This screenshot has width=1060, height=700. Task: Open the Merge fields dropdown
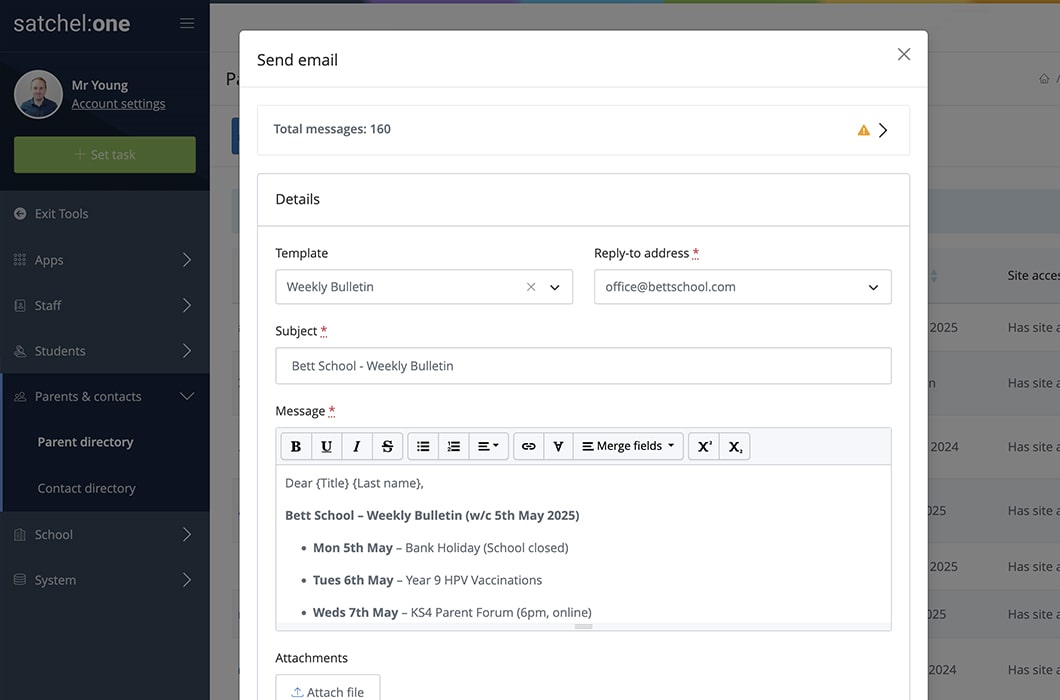tap(628, 446)
